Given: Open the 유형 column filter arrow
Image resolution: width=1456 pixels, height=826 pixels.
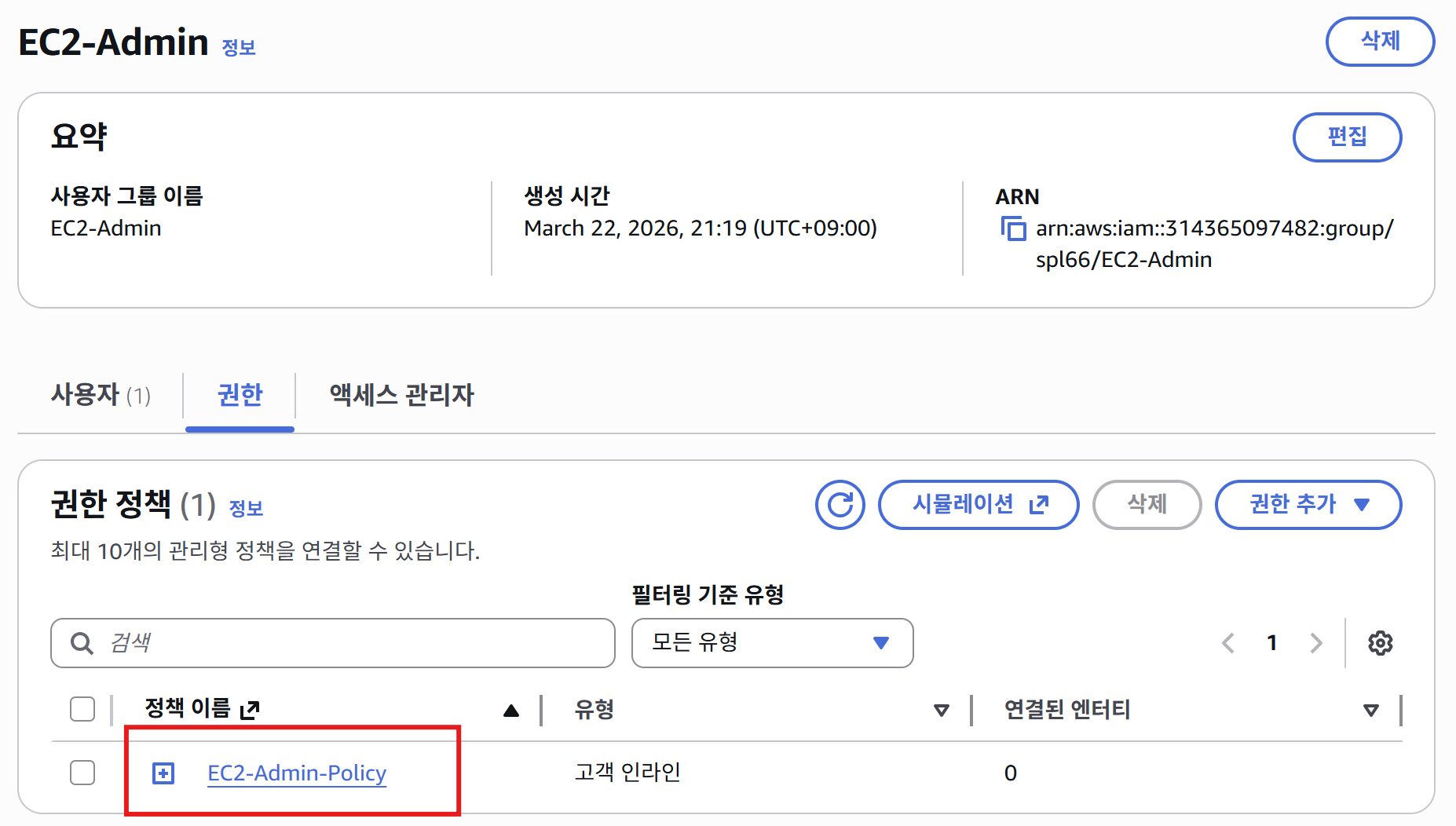Looking at the screenshot, I should coord(940,710).
